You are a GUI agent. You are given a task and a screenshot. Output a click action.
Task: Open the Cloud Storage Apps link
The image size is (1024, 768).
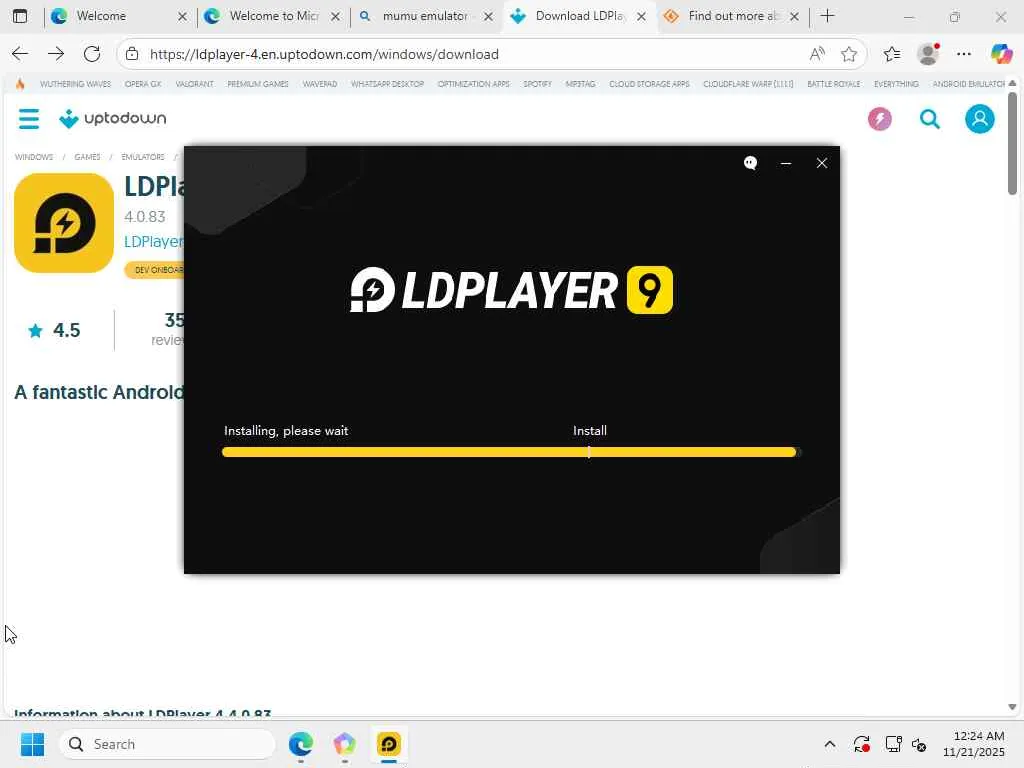[x=649, y=84]
